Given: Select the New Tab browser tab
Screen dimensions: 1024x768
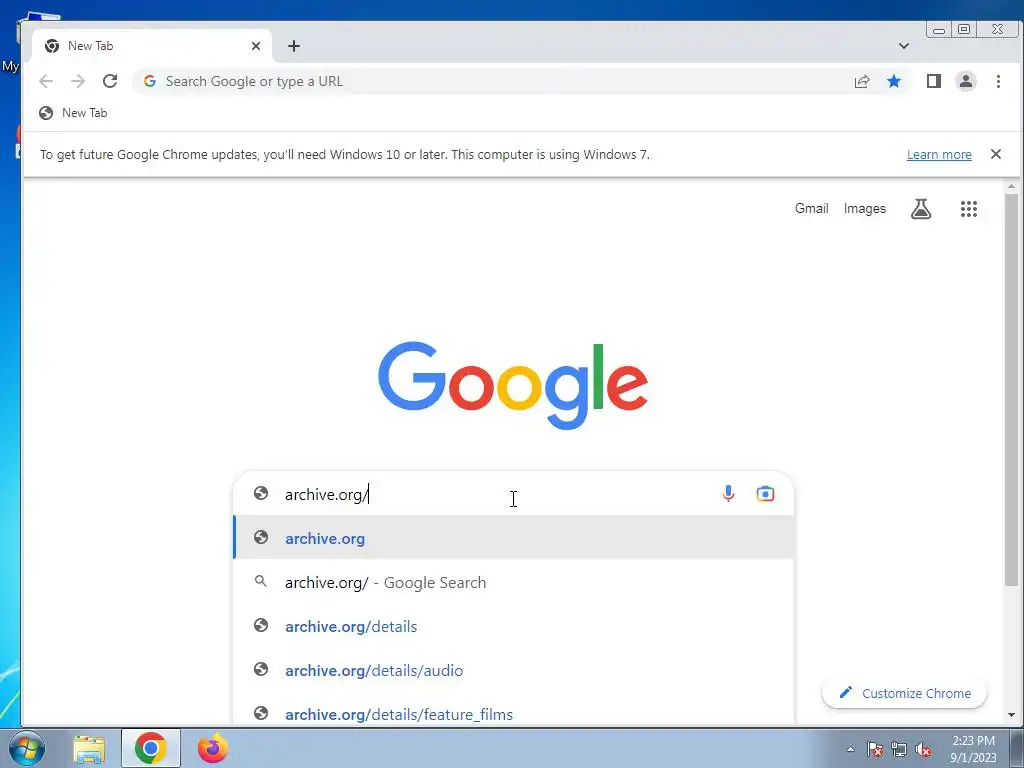Looking at the screenshot, I should click(x=152, y=46).
